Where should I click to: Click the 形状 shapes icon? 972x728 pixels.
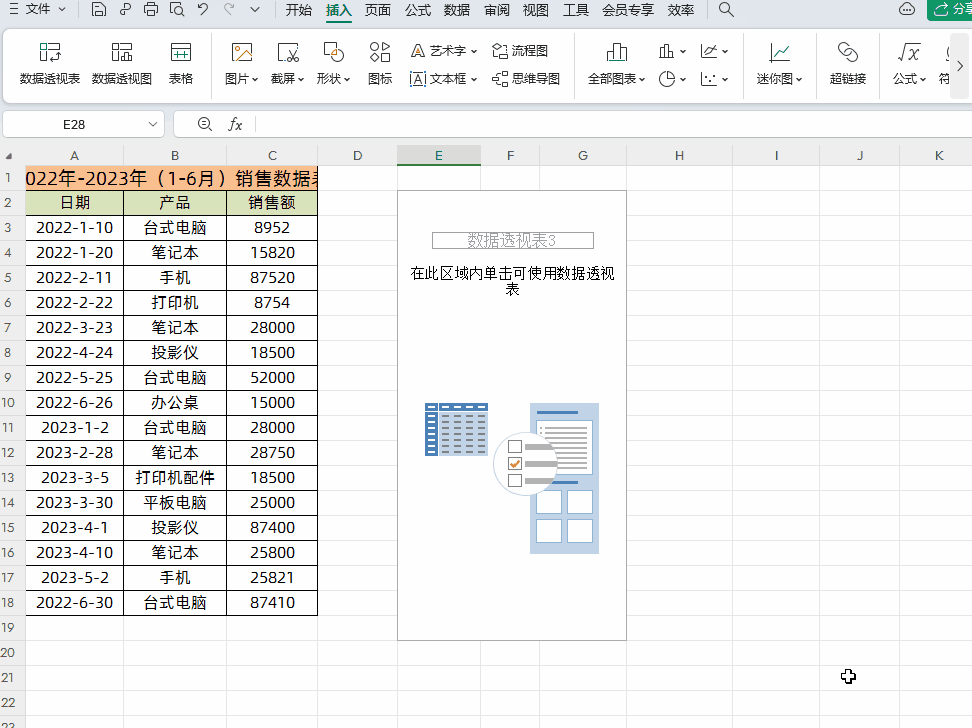click(x=334, y=53)
